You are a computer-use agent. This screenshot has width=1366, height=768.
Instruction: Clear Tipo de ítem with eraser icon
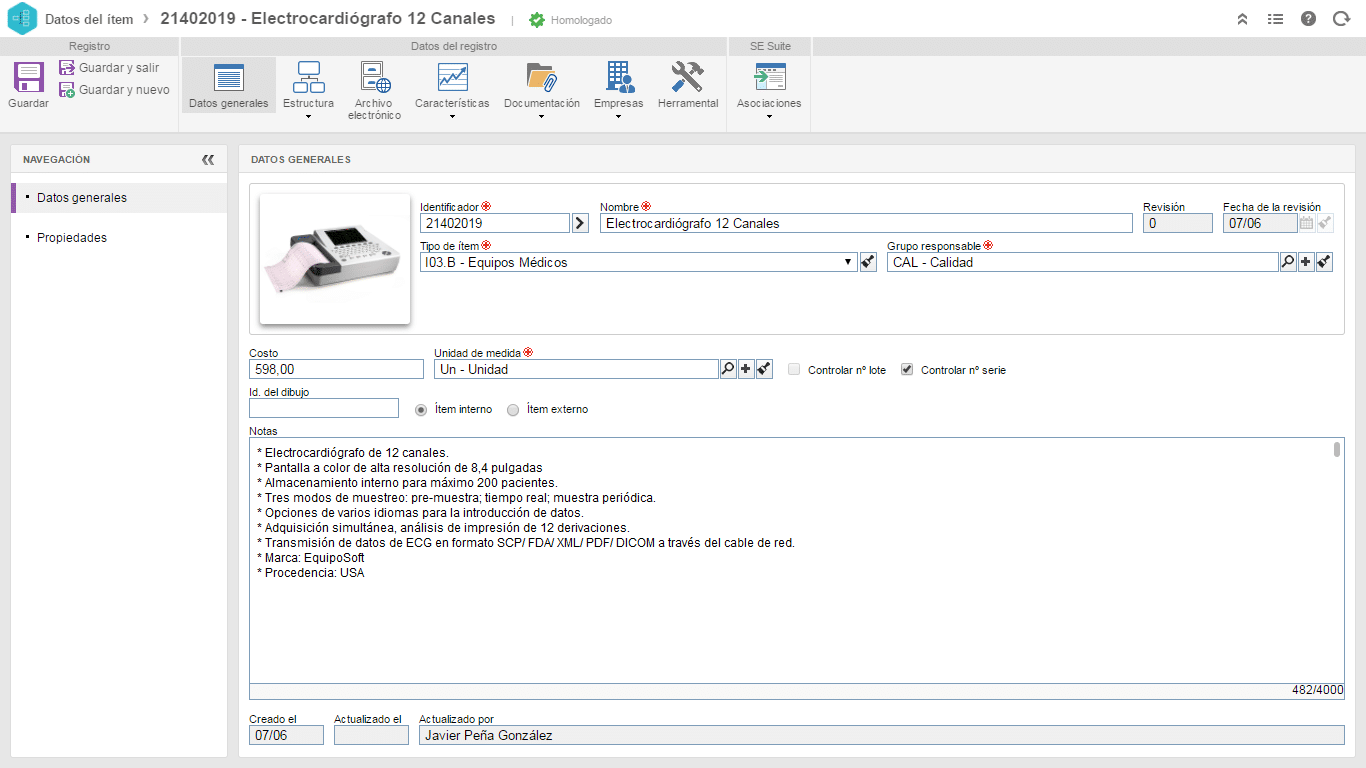click(868, 262)
